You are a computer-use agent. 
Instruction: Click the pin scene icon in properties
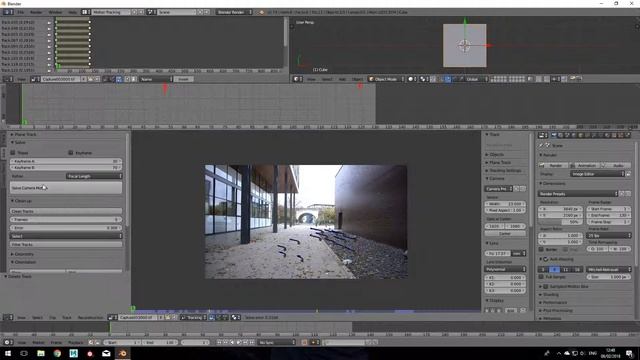[x=541, y=145]
